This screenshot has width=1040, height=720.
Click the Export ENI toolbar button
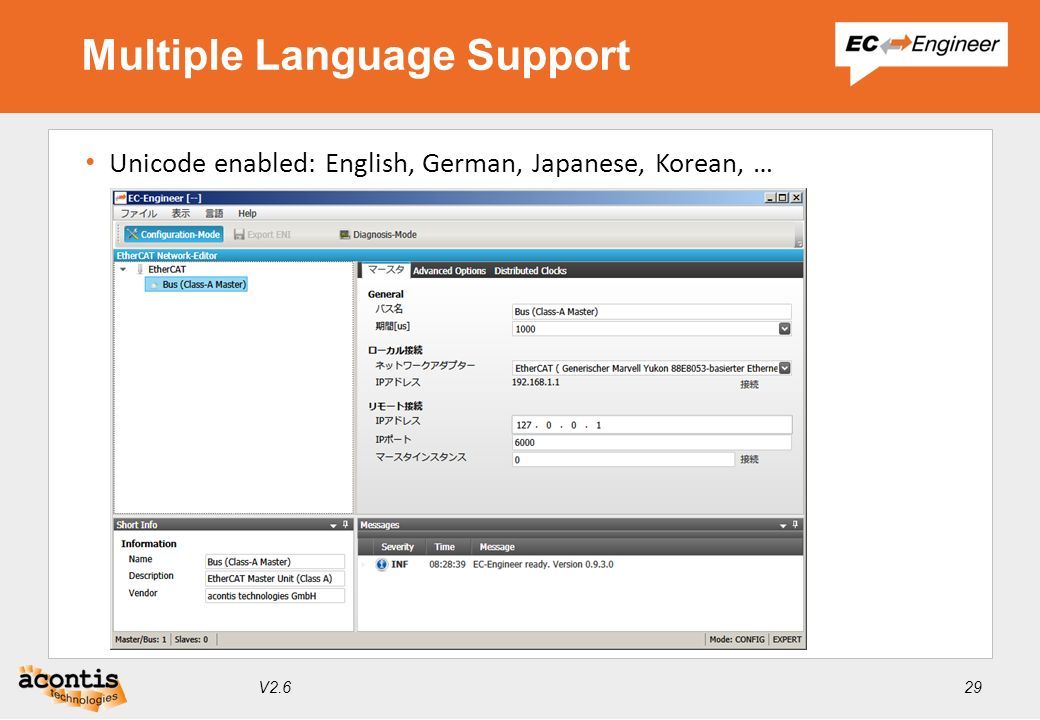point(262,235)
